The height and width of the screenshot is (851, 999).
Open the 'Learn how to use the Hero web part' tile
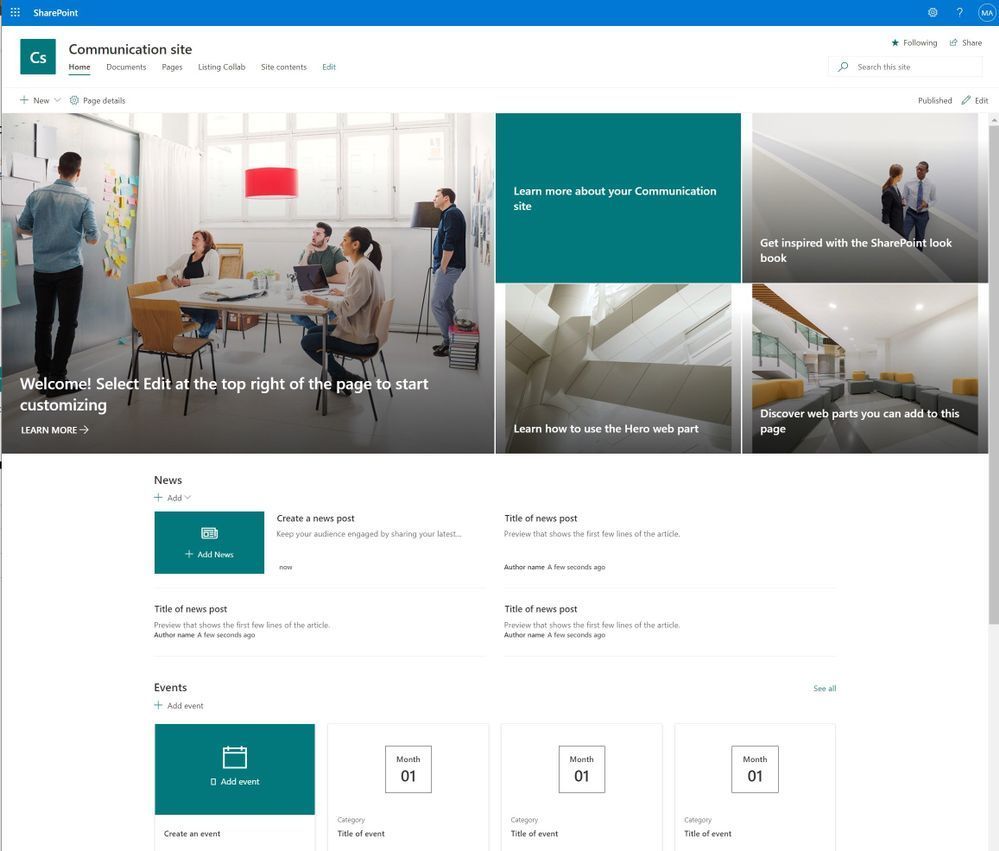(x=618, y=369)
